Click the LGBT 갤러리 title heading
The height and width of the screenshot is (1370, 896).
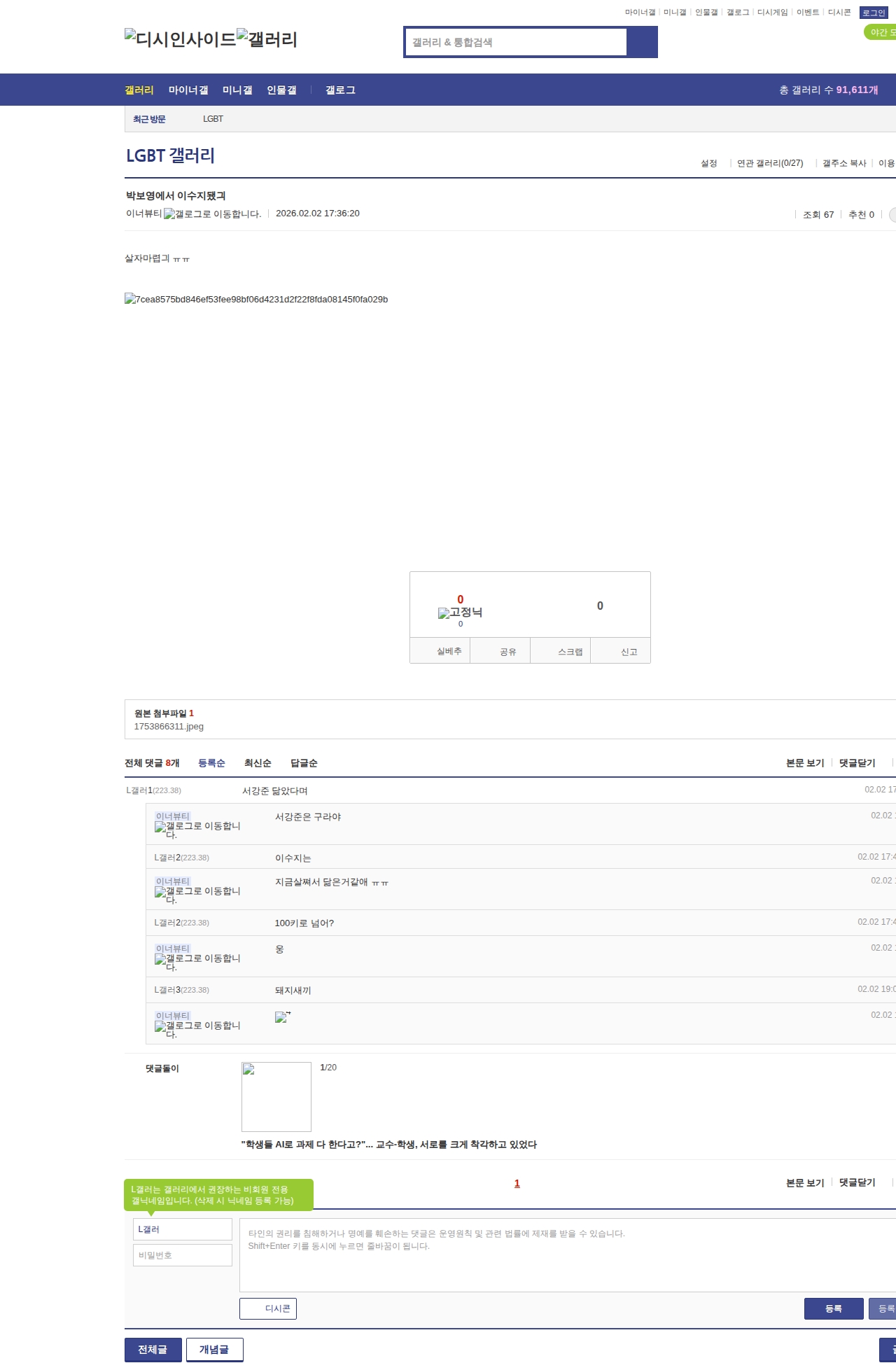(x=170, y=155)
